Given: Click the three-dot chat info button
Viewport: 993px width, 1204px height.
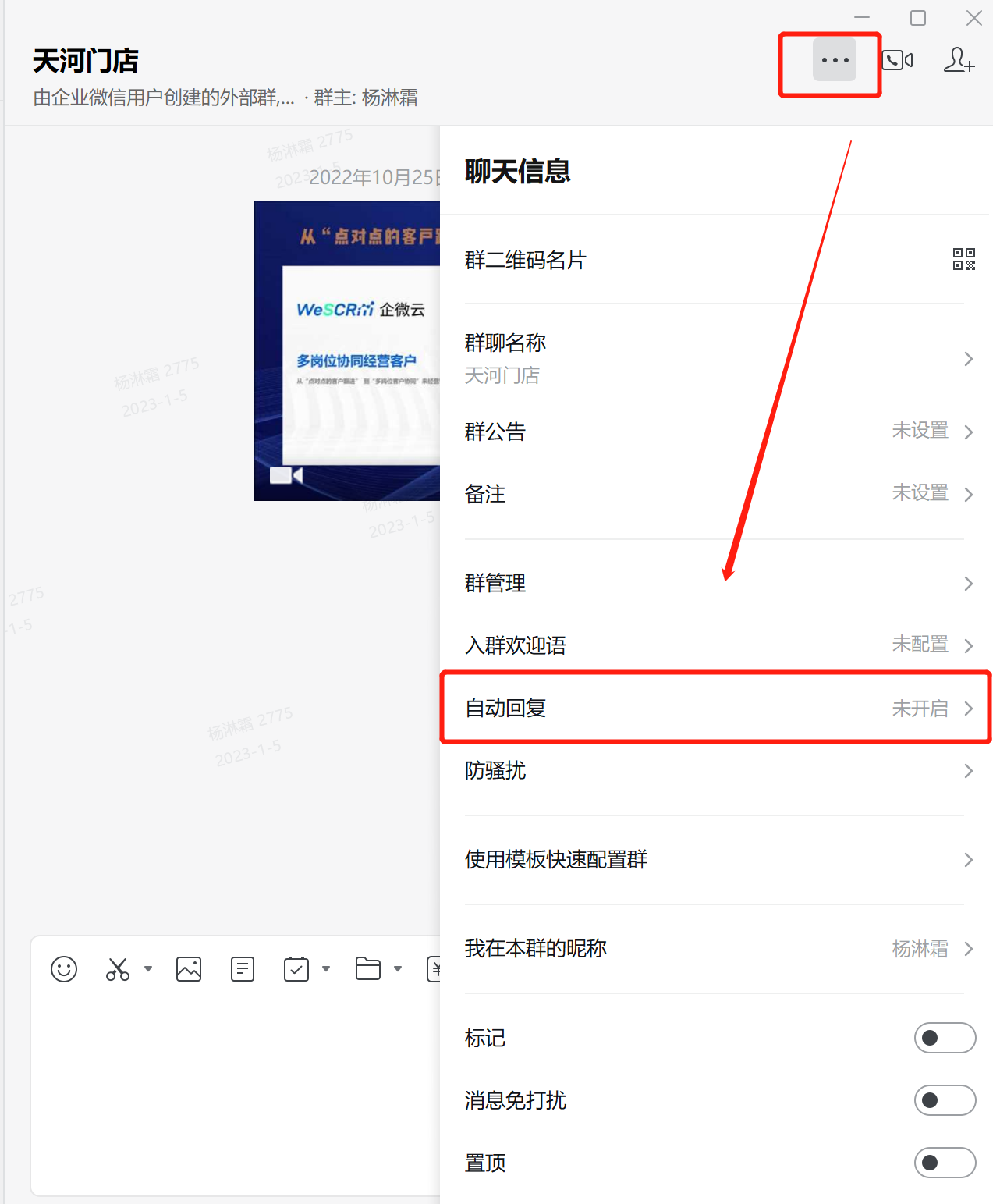Looking at the screenshot, I should (x=834, y=60).
